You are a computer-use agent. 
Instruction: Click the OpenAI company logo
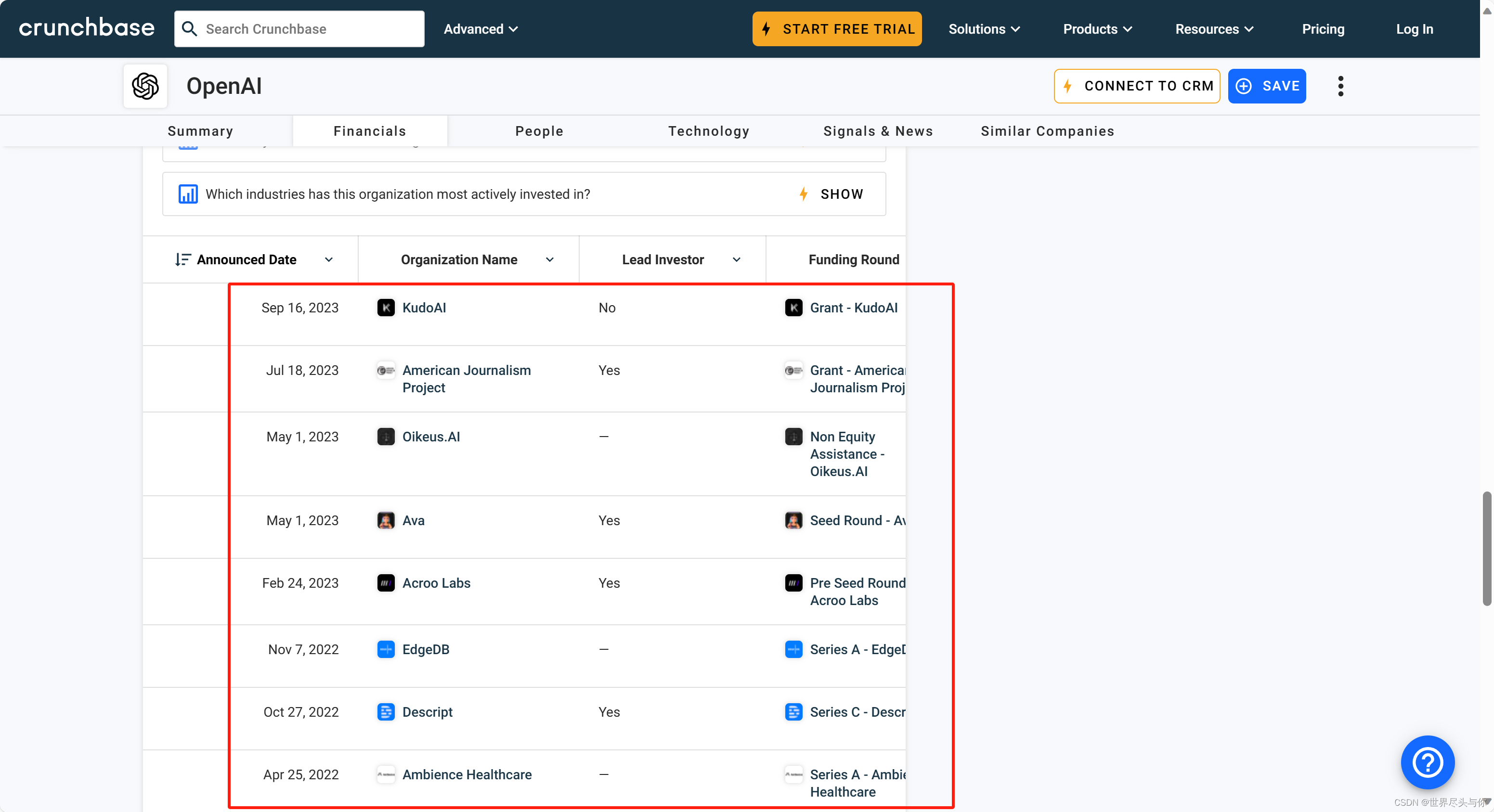[145, 86]
